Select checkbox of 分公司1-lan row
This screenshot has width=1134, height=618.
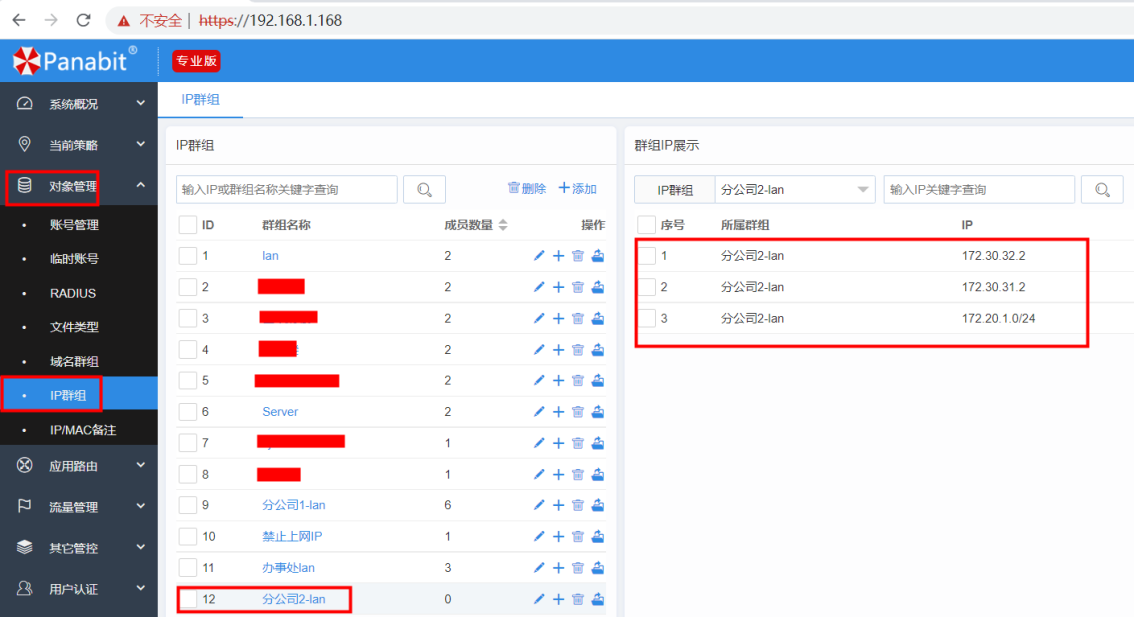pyautogui.click(x=188, y=505)
